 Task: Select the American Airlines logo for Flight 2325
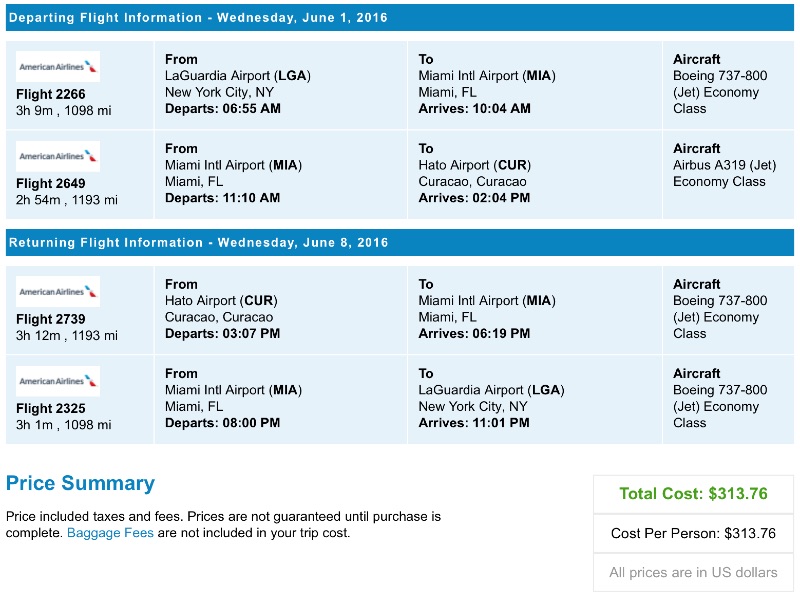point(56,381)
